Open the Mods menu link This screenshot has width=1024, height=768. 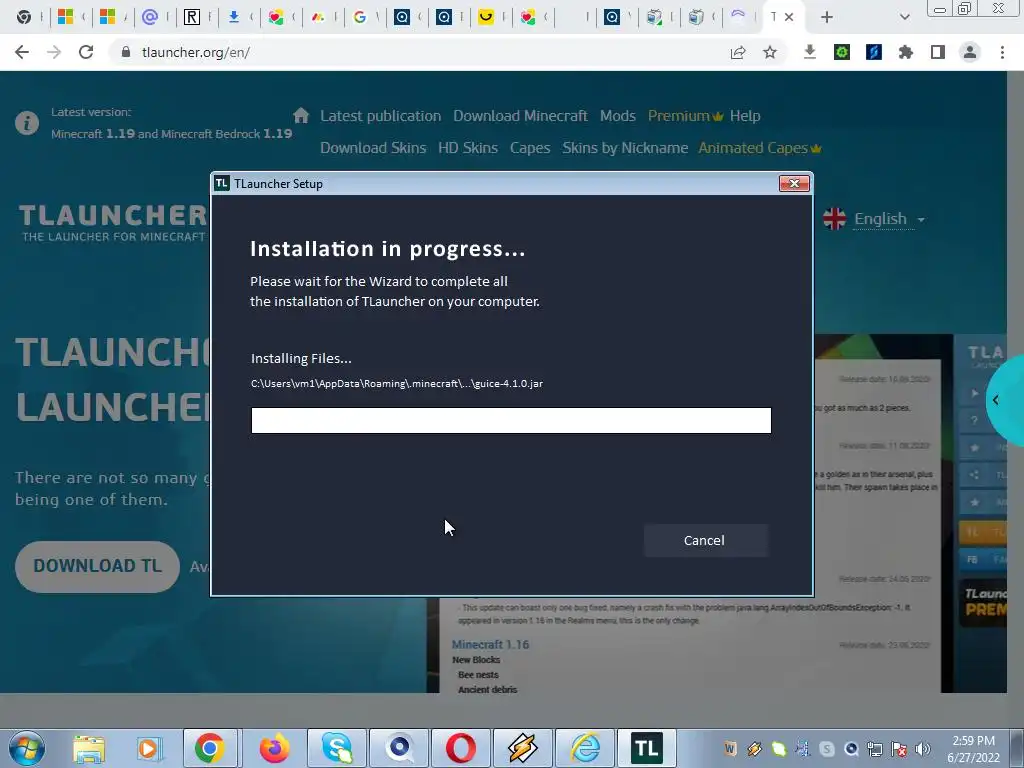point(618,116)
